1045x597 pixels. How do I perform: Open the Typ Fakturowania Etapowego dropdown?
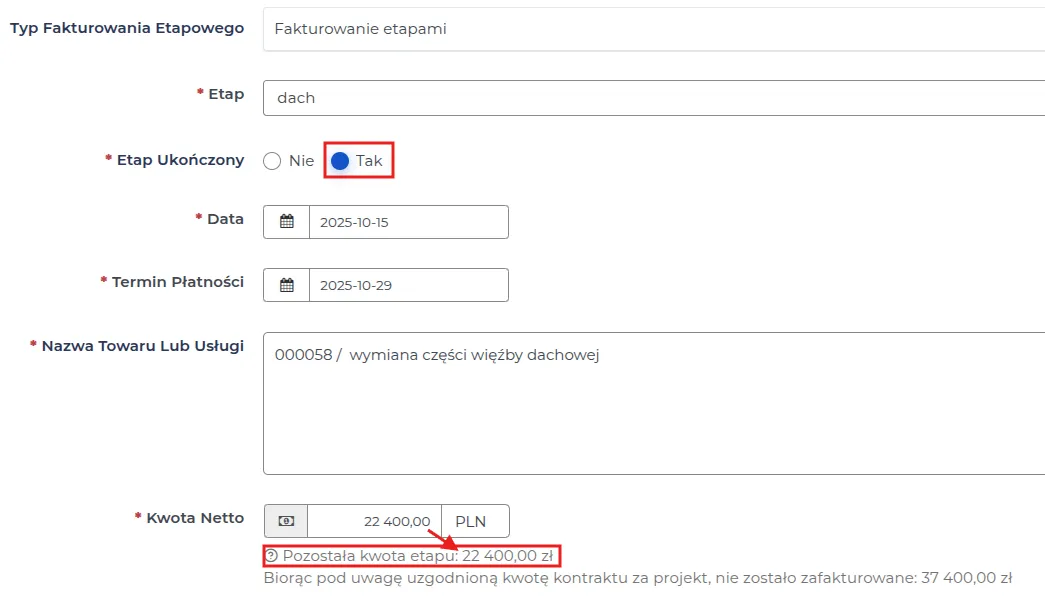click(654, 29)
